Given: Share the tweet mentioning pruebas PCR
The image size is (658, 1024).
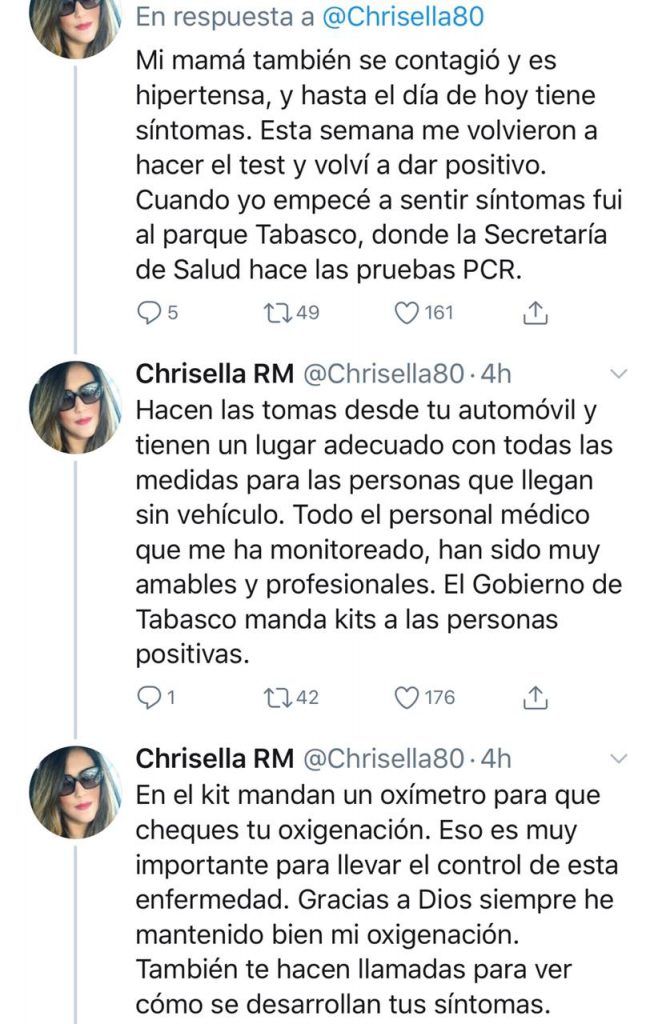Looking at the screenshot, I should click(535, 314).
